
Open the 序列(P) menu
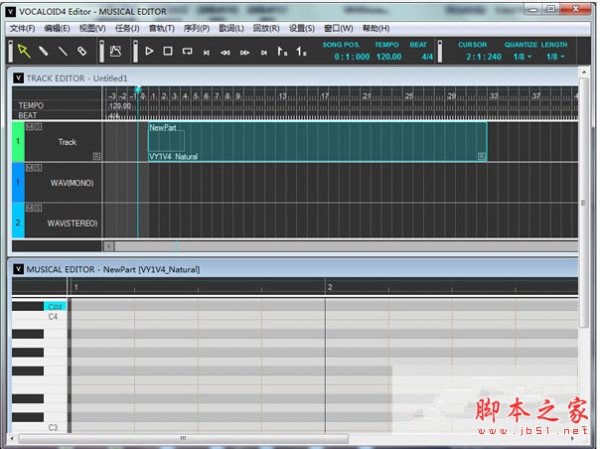197,28
